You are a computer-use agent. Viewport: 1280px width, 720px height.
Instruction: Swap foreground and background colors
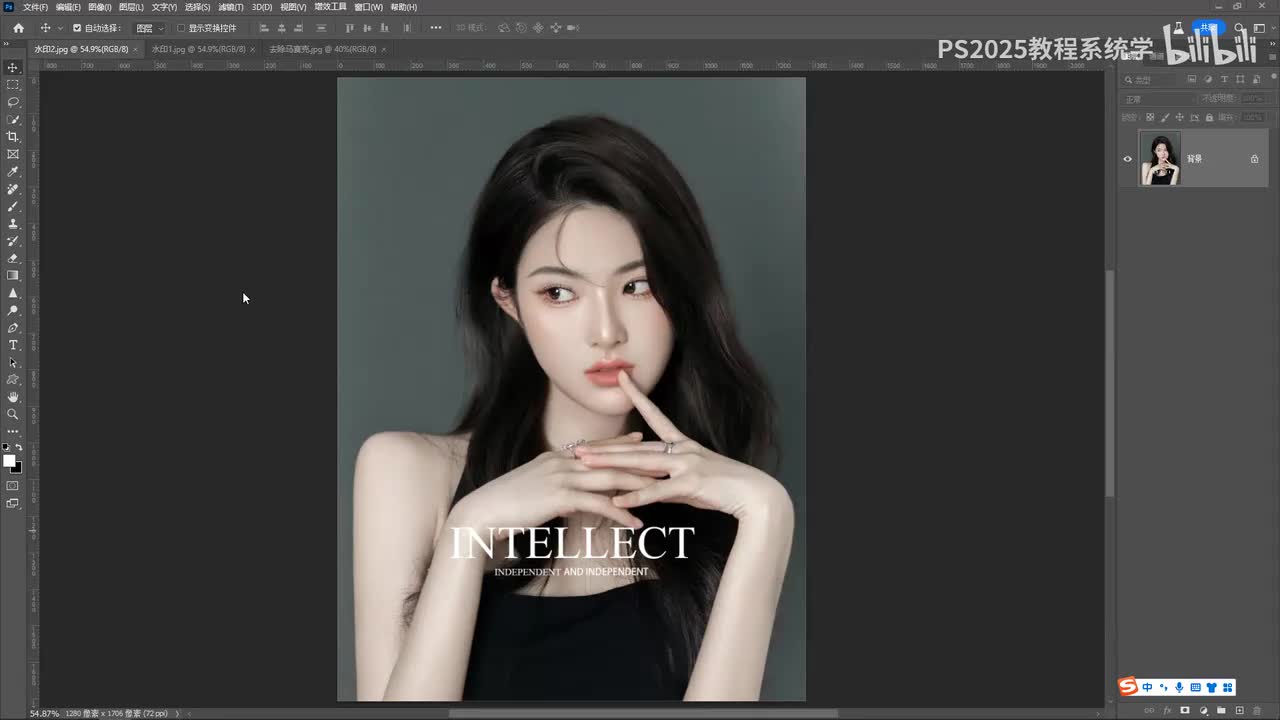[x=18, y=447]
